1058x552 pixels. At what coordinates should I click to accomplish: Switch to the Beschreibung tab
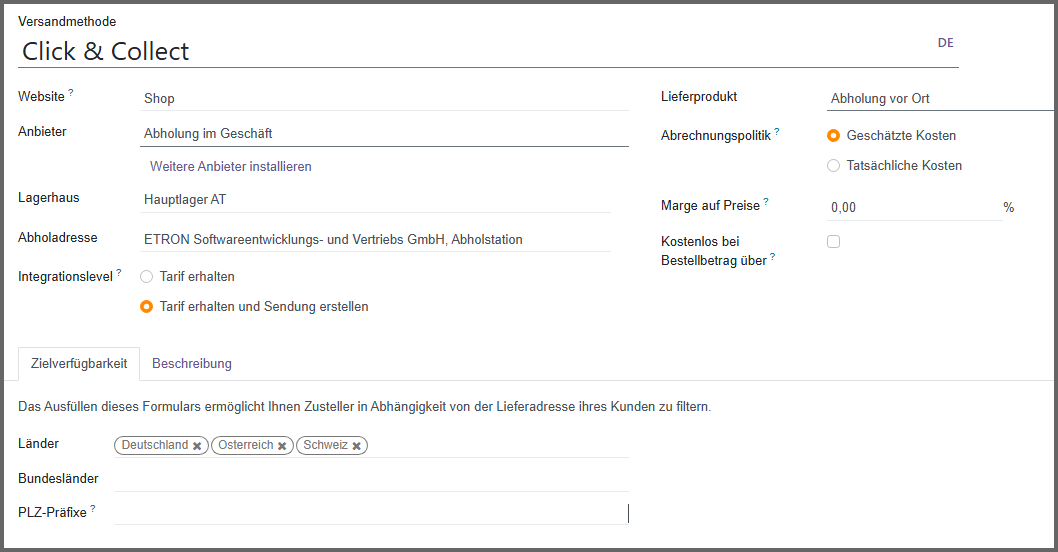click(x=192, y=363)
